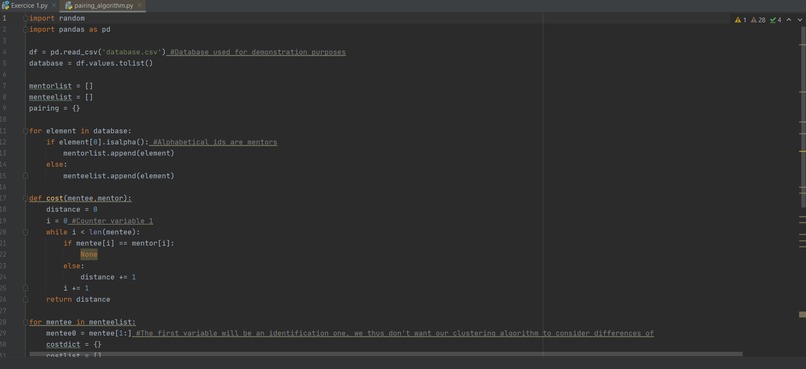
Task: Click the yellow warning icon showing 1
Action: coord(740,20)
